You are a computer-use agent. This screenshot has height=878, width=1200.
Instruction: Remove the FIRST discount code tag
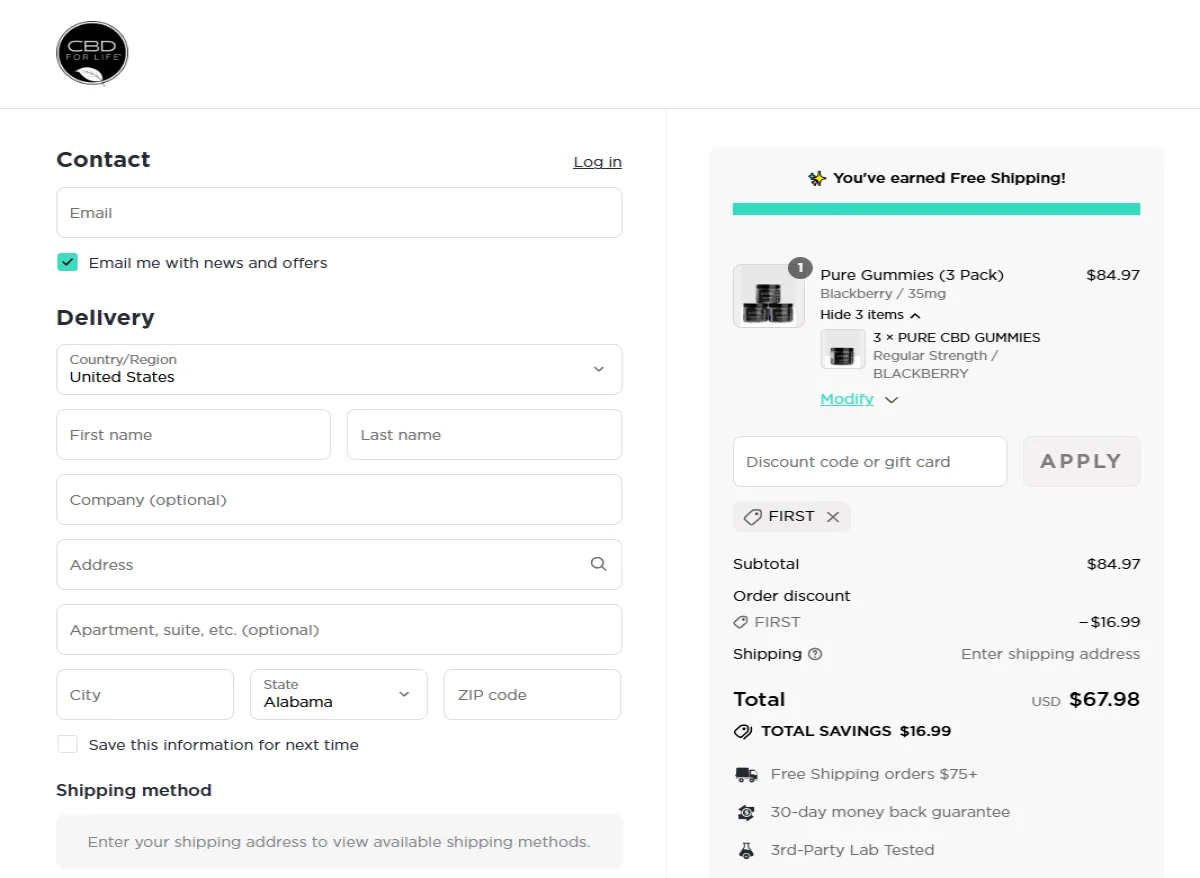833,517
